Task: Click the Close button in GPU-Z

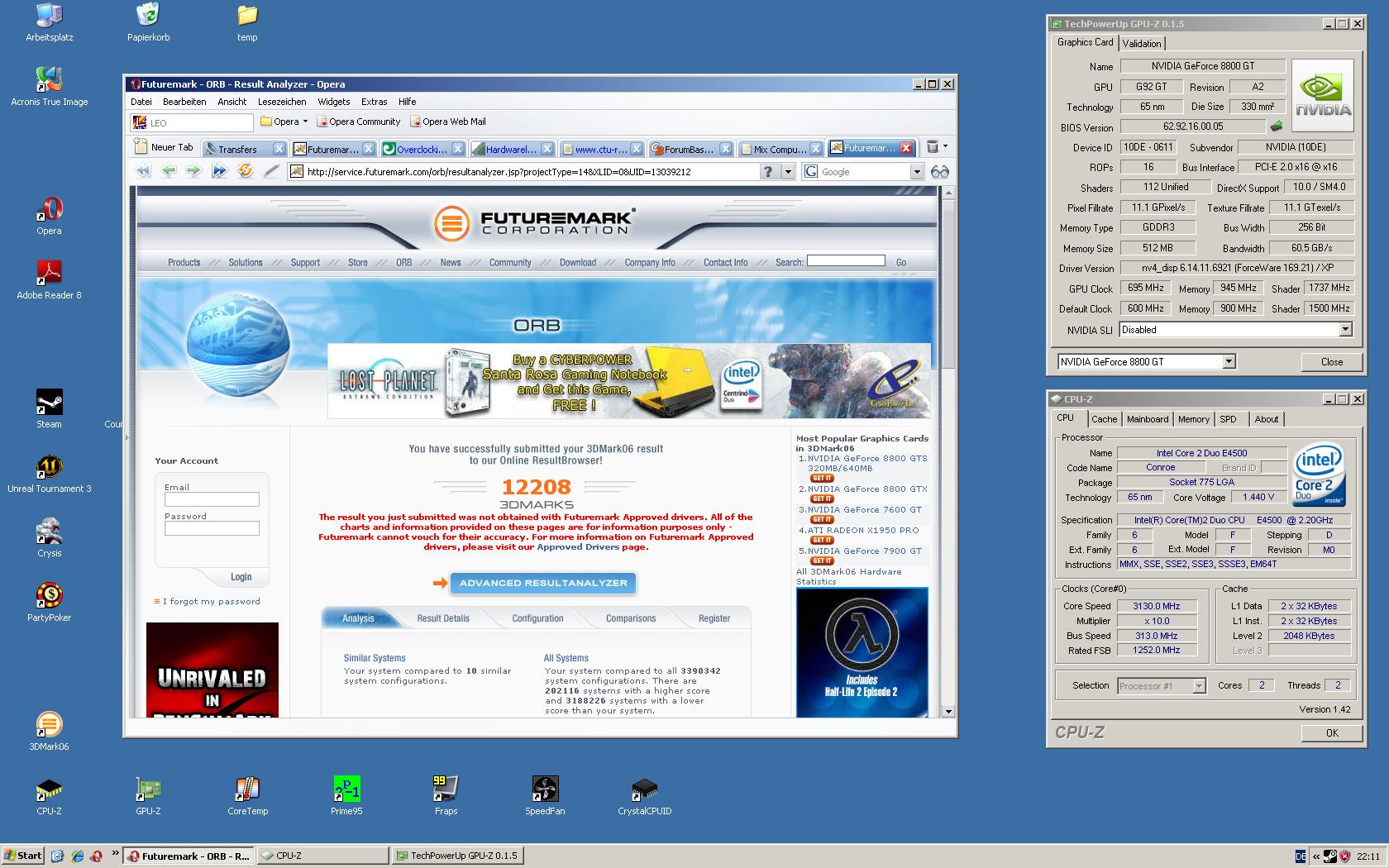Action: (x=1331, y=361)
